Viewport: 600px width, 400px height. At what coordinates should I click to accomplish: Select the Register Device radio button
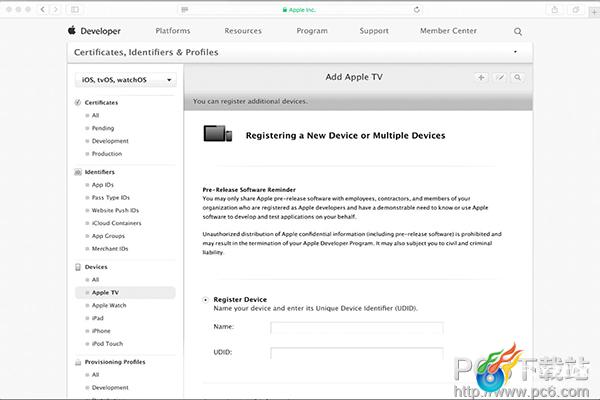[206, 300]
